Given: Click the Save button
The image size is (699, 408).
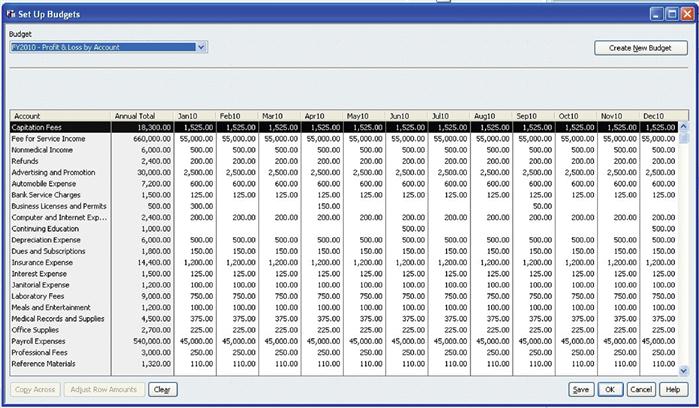Looking at the screenshot, I should click(x=580, y=389).
